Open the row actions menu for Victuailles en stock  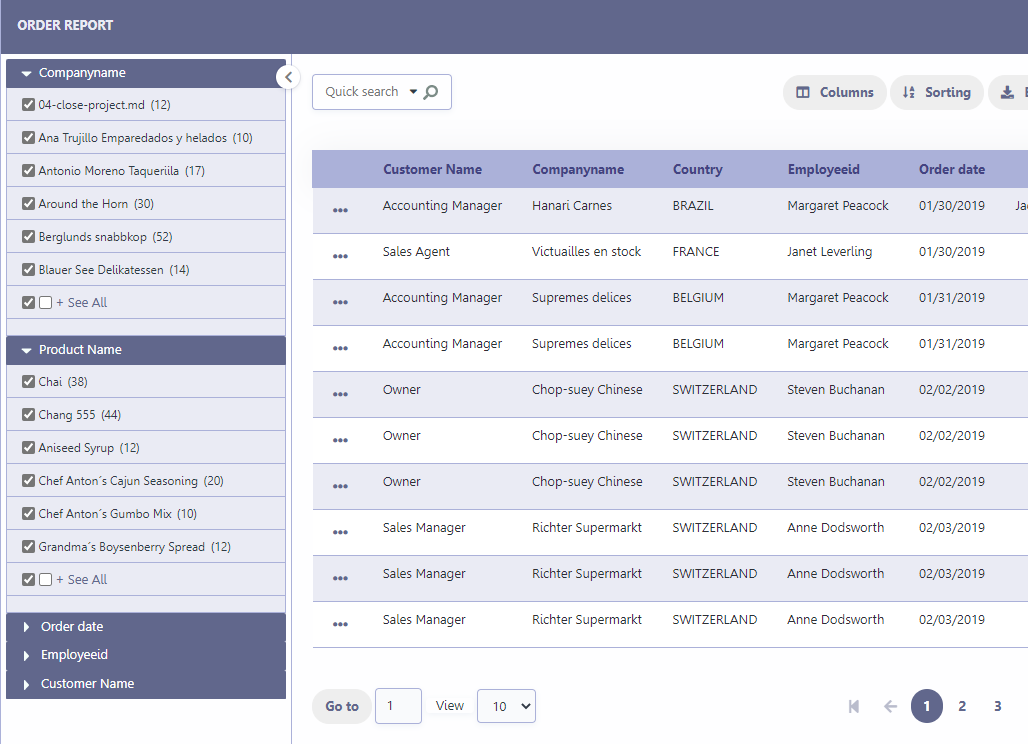(x=340, y=256)
